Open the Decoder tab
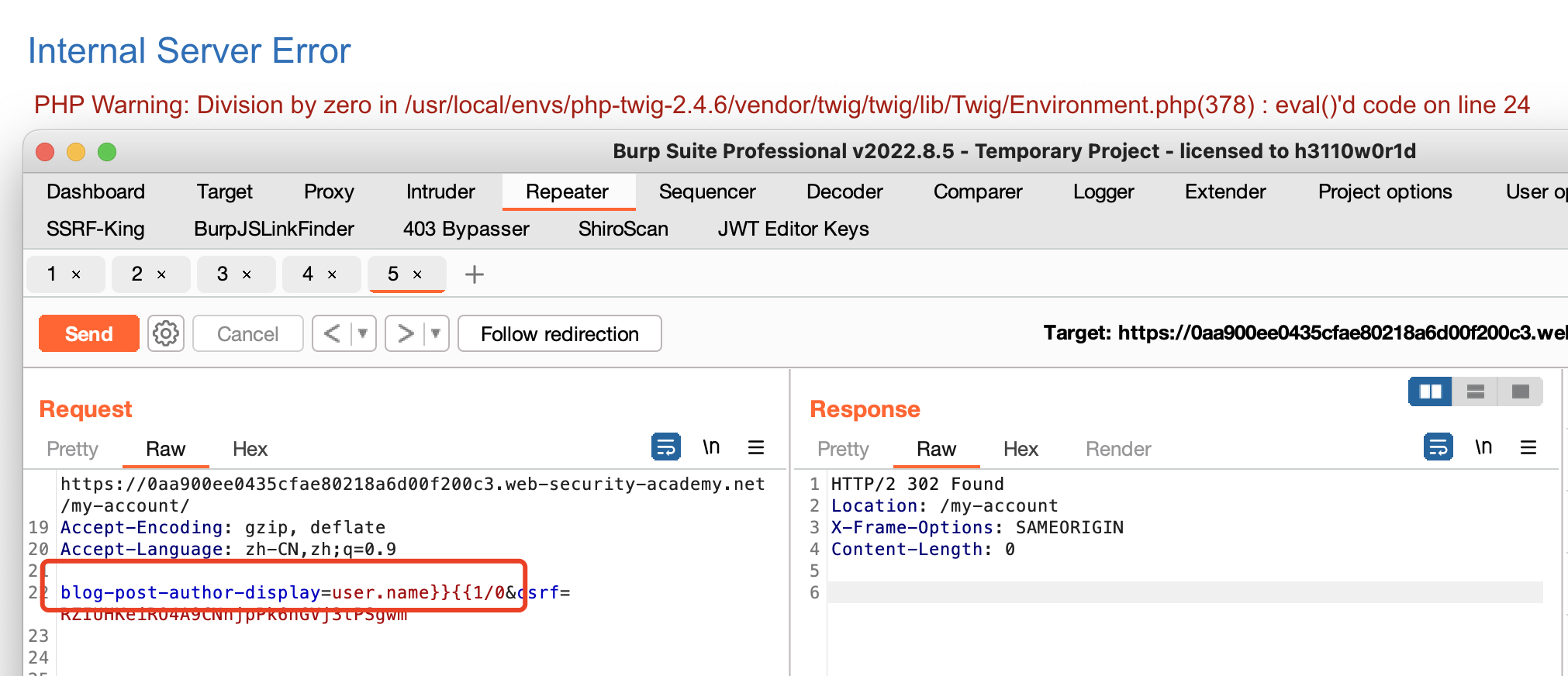The image size is (1568, 676). coord(844,191)
